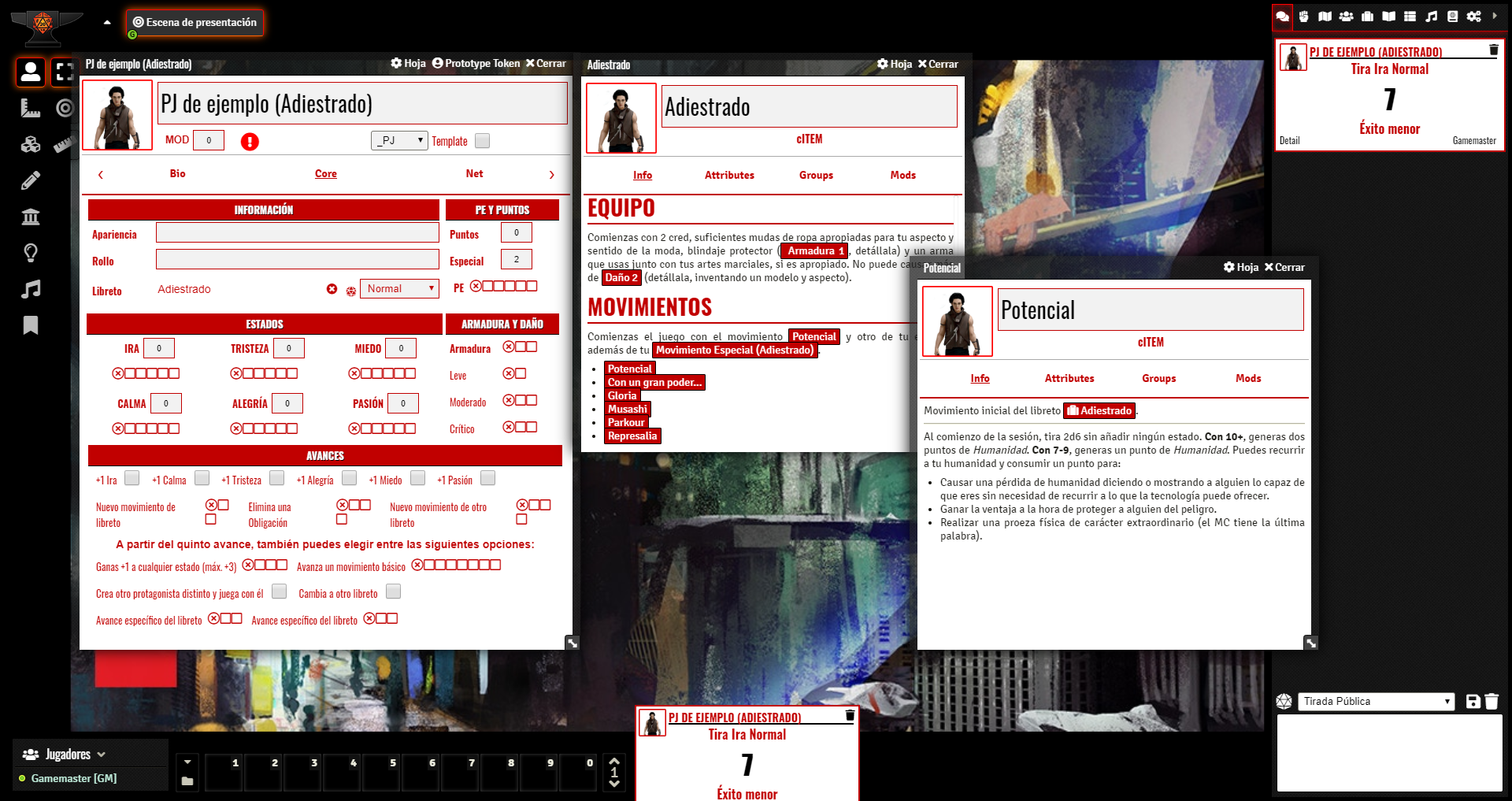The width and height of the screenshot is (1512, 801).
Task: Open the Playlists music sidebar tab
Action: pyautogui.click(x=1432, y=16)
